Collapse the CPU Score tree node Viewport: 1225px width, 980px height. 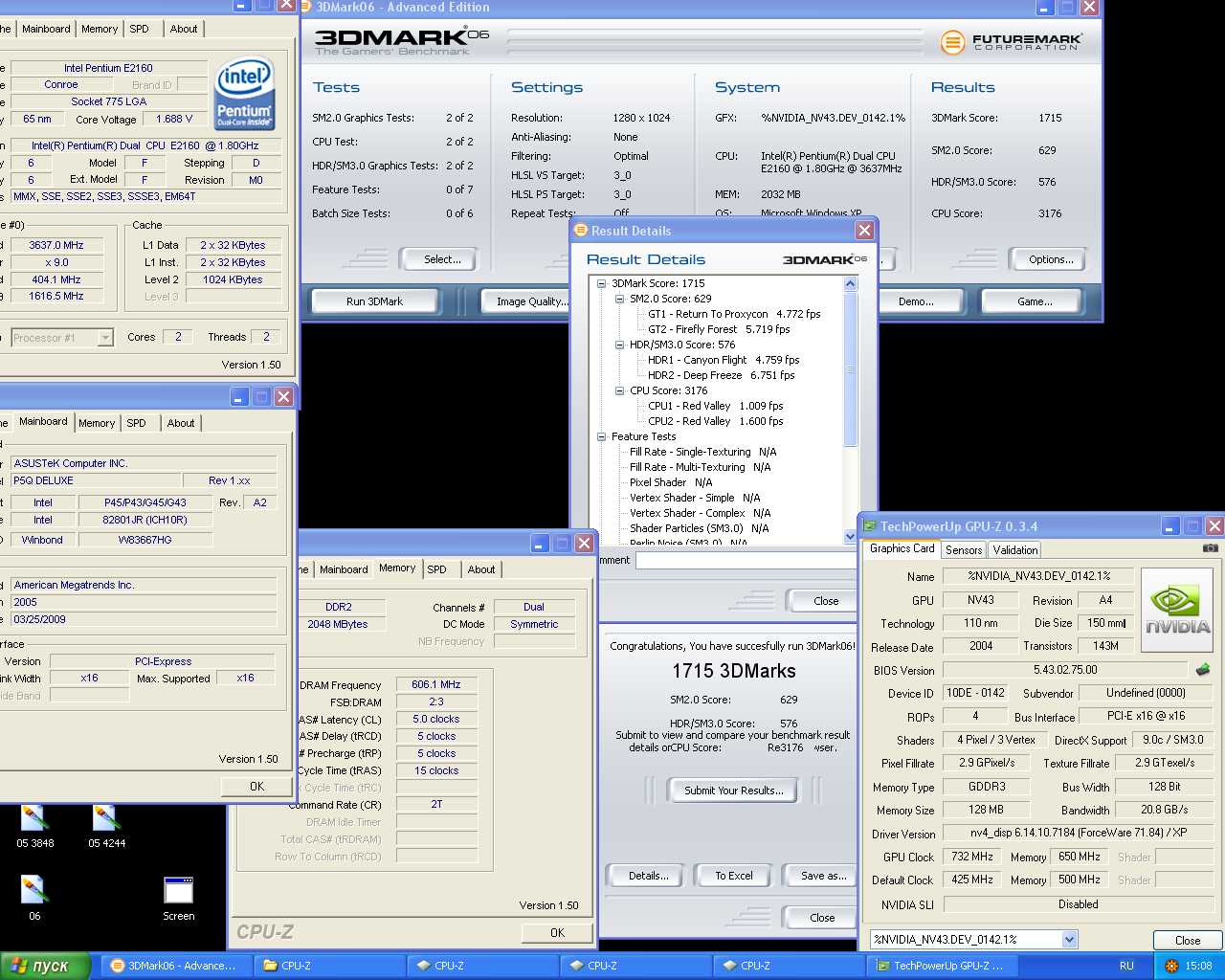click(x=620, y=390)
